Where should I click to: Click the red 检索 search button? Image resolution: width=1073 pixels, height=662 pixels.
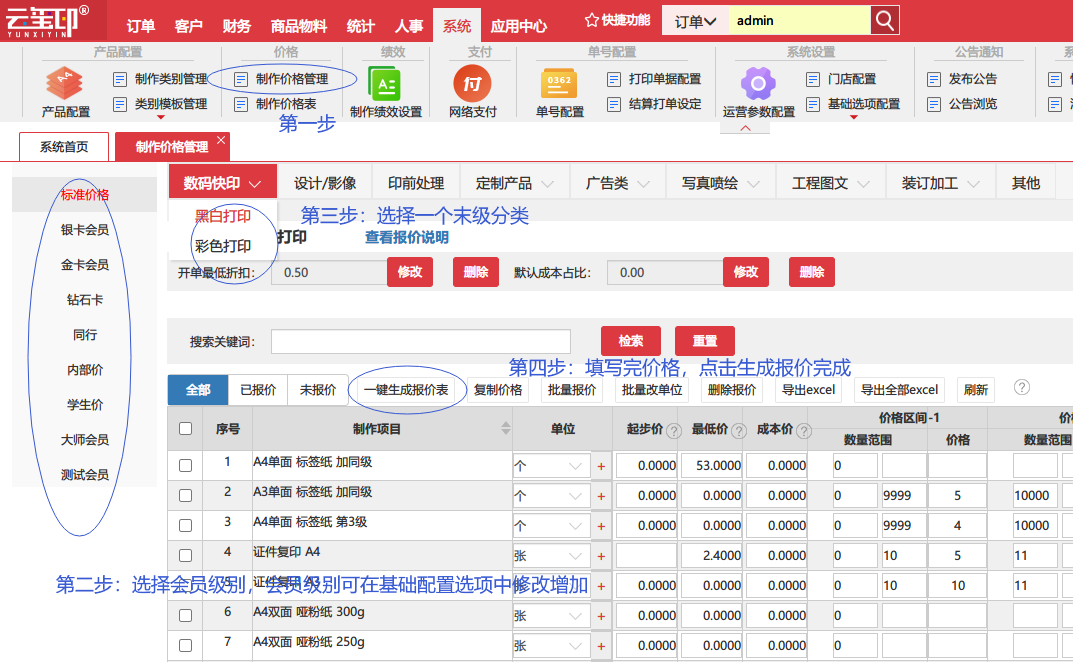coord(630,340)
